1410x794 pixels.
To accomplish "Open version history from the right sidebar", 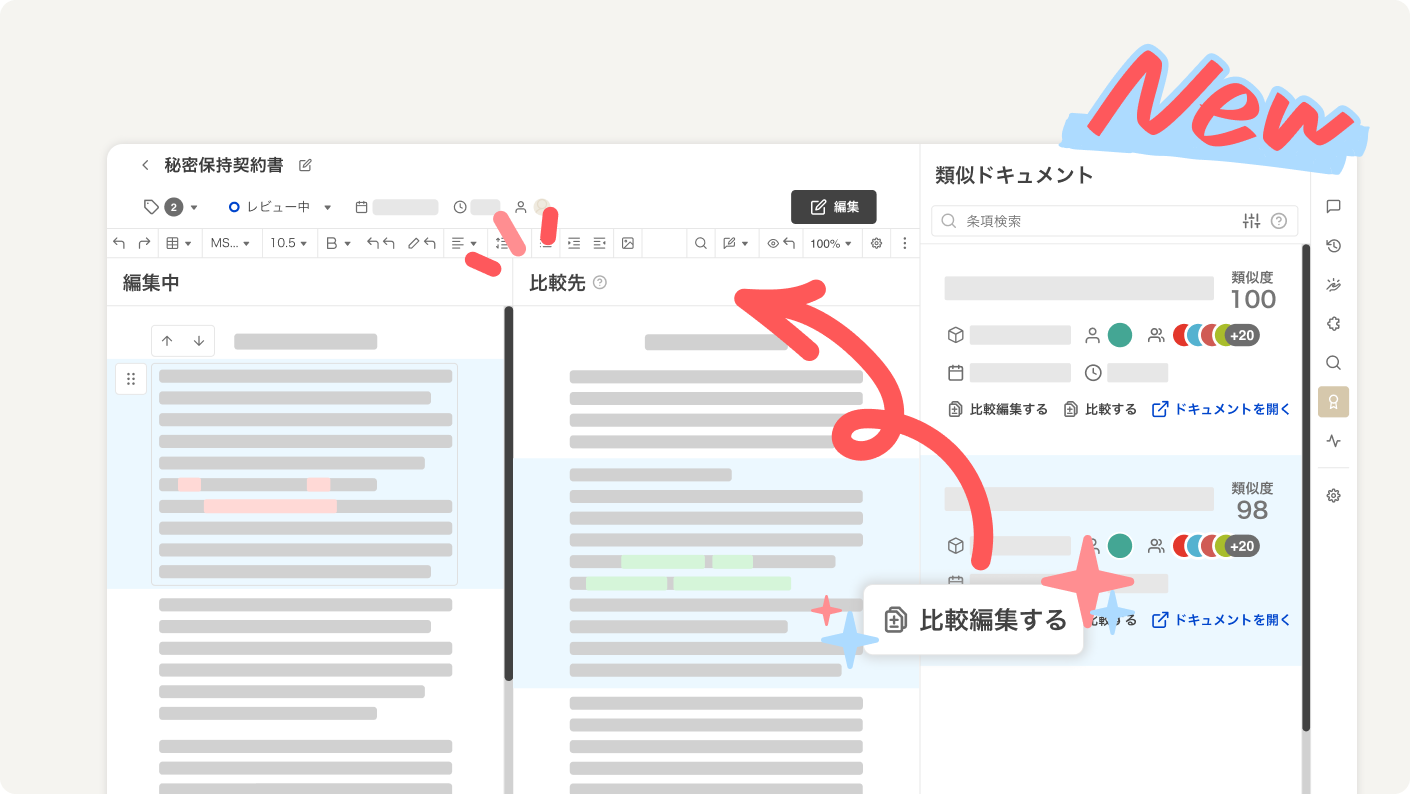I will (1333, 245).
